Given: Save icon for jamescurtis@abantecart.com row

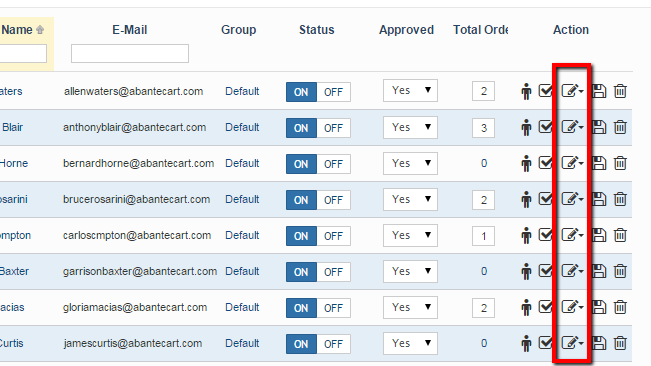Looking at the screenshot, I should pos(599,343).
